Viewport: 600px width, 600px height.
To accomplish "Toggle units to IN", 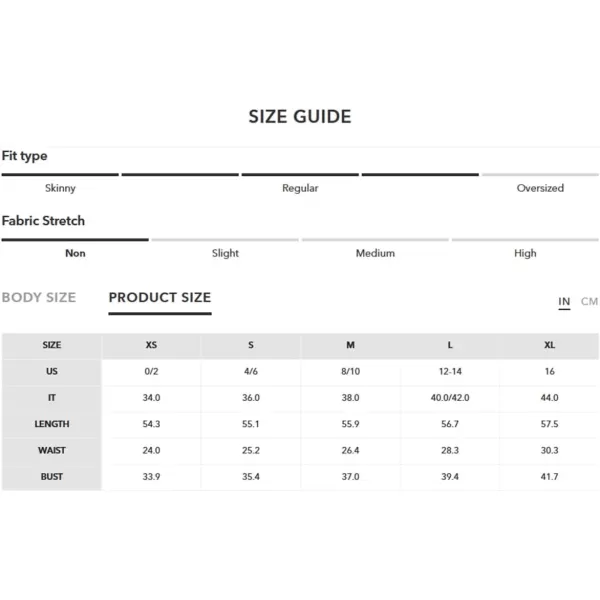I will pos(564,302).
